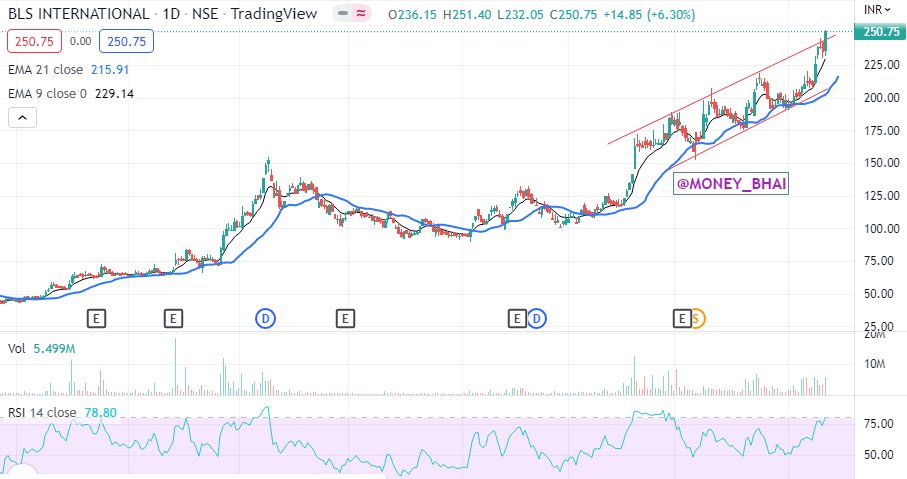Click the D dividend marker paired with an E marker

[x=537, y=318]
